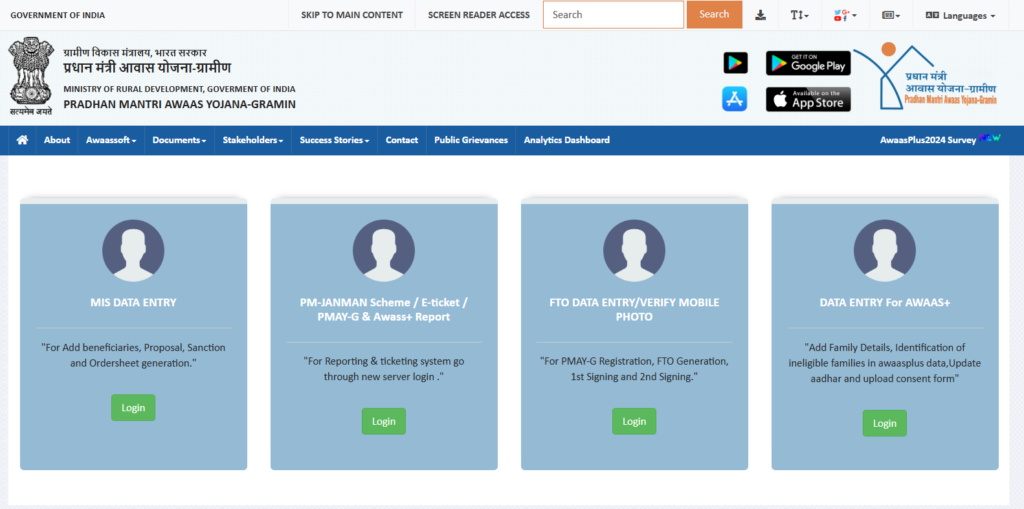
Task: Click Login under FTO DATA ENTRY card
Action: pyautogui.click(x=634, y=421)
